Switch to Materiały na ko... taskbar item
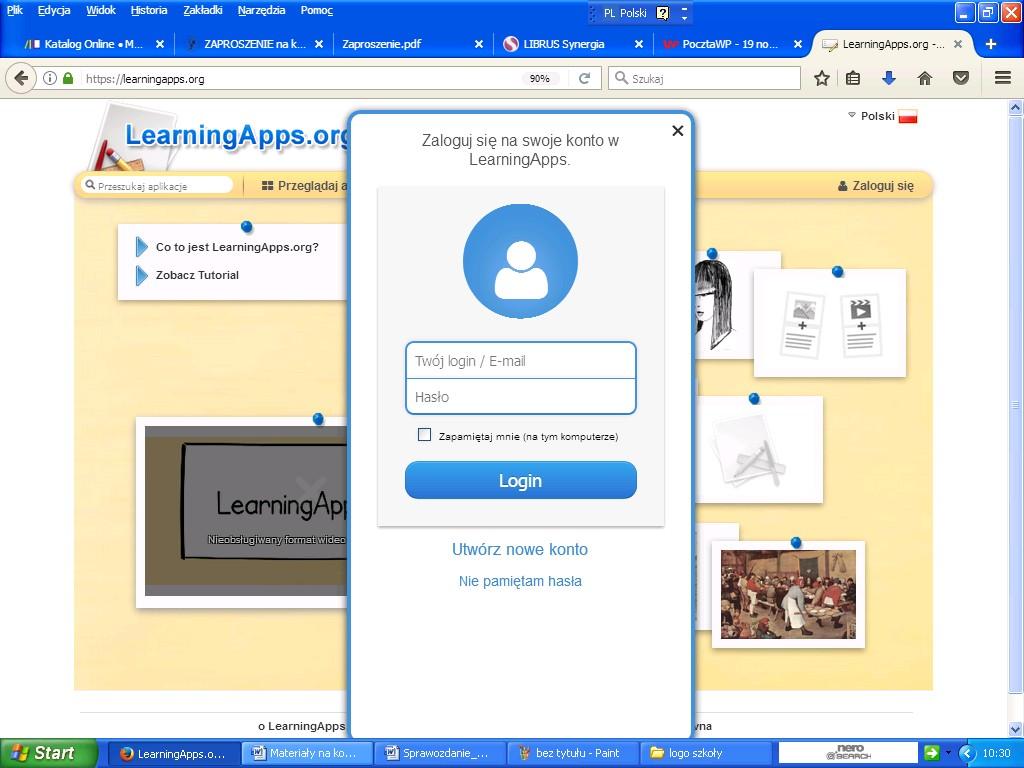Viewport: 1024px width, 768px height. pyautogui.click(x=307, y=753)
